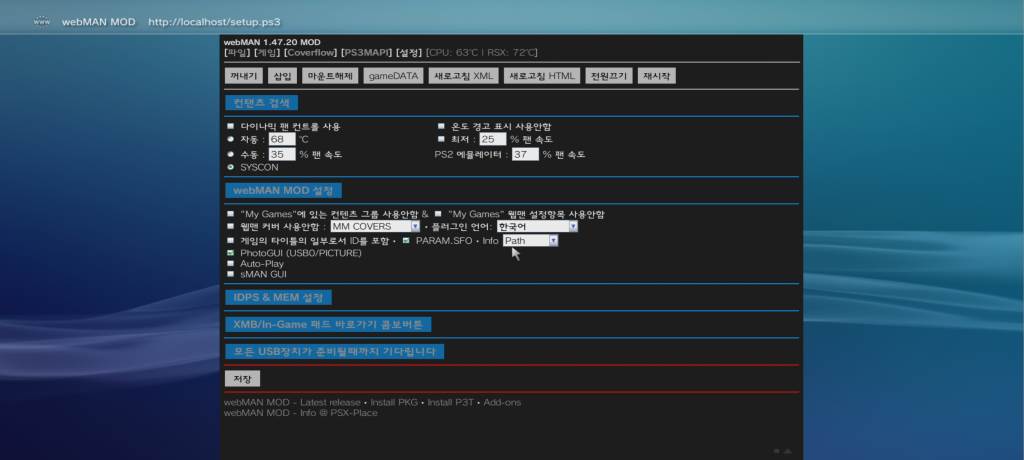This screenshot has width=1024, height=460.
Task: Click the 자동 temperature field showing 68
Action: [281, 139]
